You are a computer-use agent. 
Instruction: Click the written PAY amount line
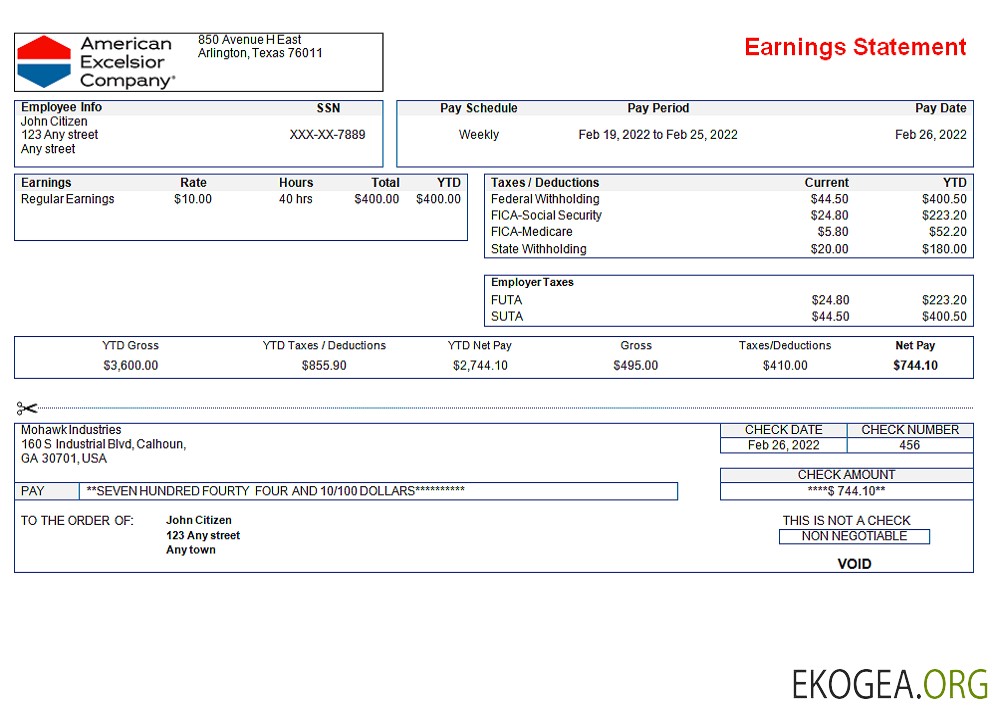pos(377,491)
